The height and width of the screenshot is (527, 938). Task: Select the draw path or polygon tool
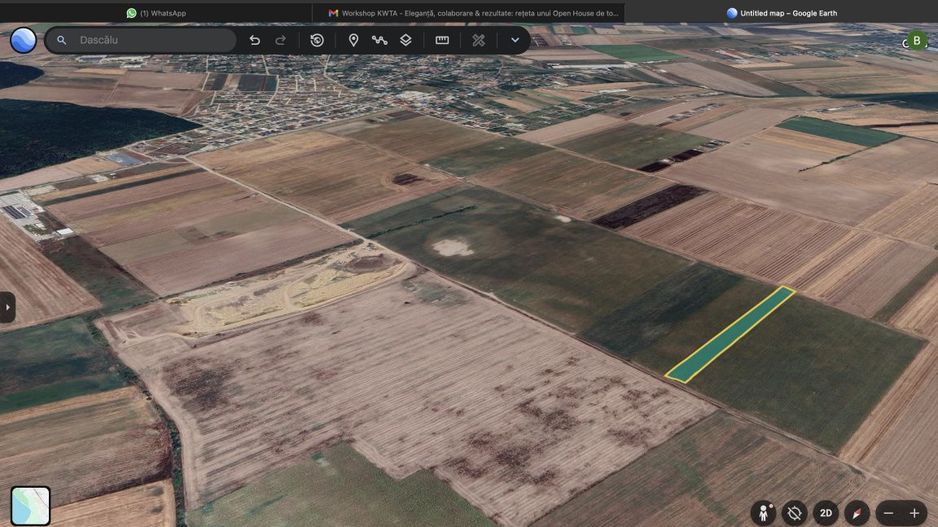pos(379,40)
